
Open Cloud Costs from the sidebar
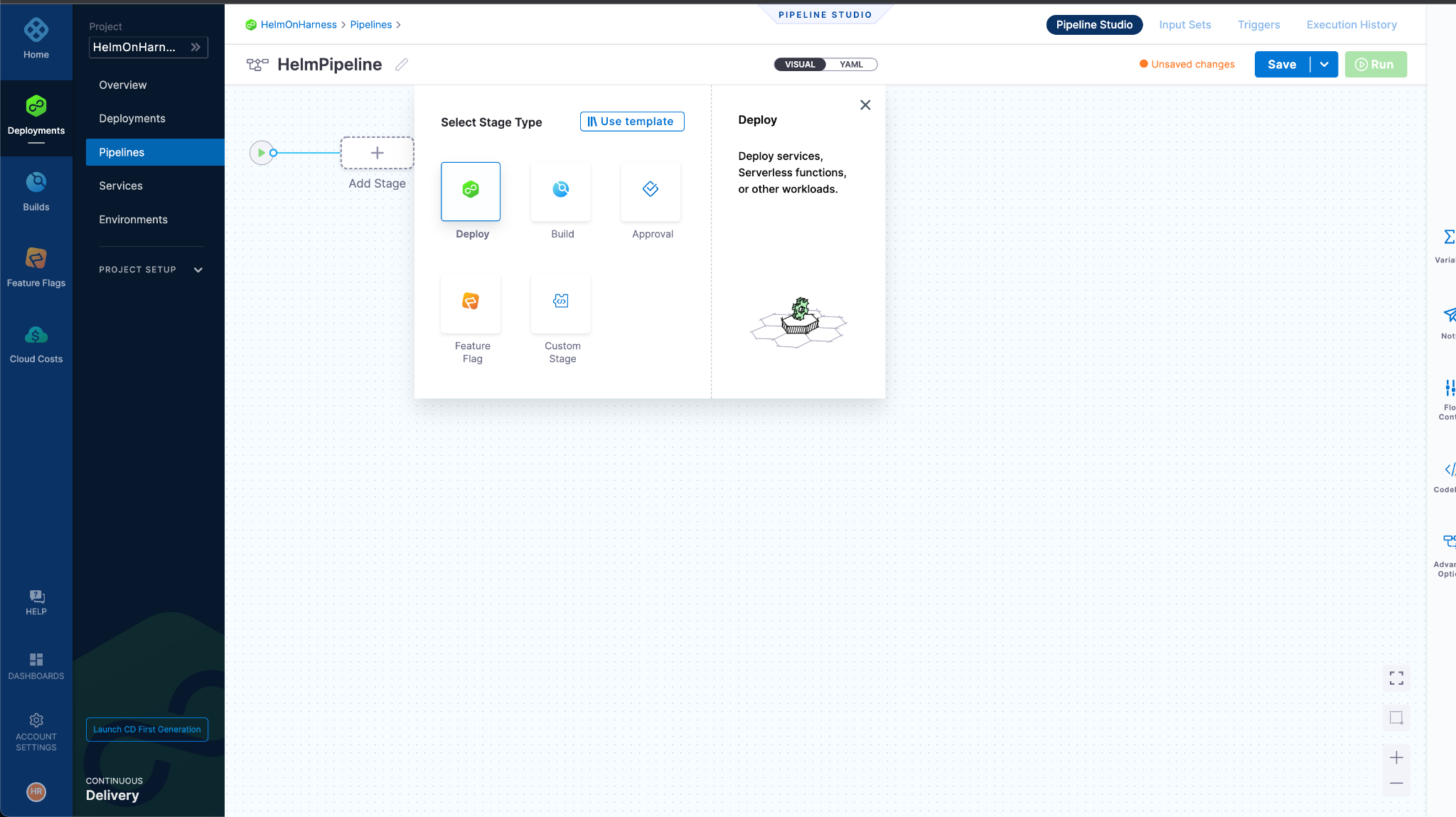point(36,341)
